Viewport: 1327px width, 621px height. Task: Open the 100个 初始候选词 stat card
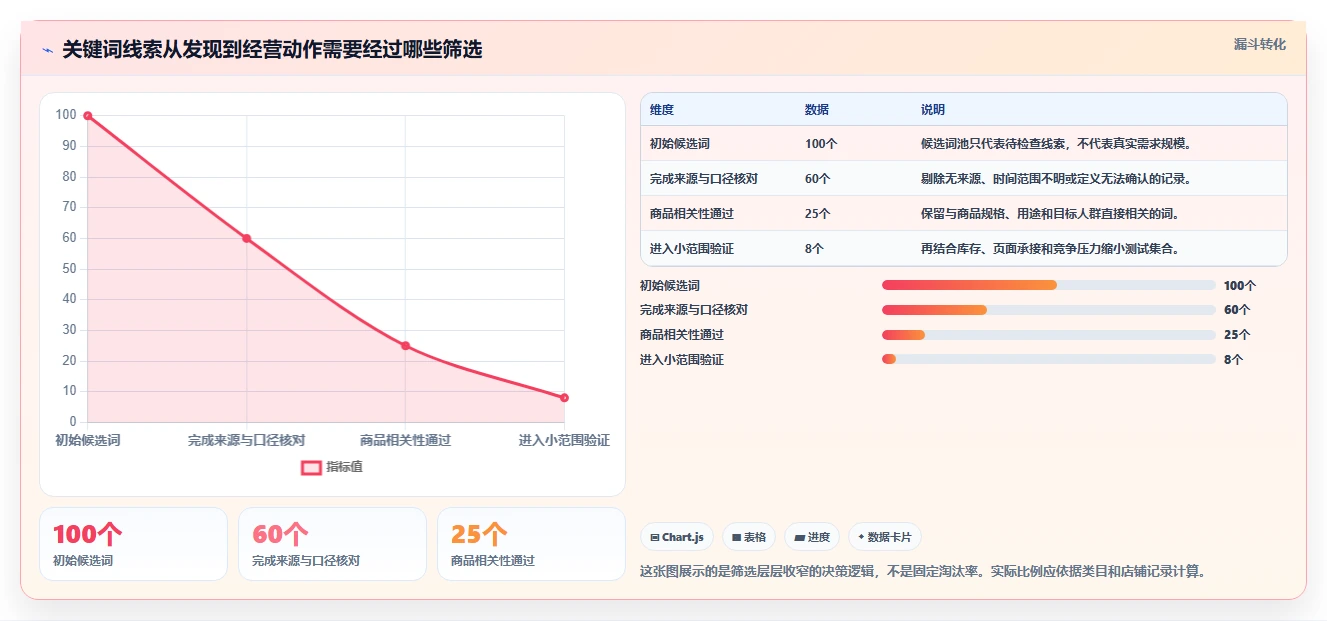[133, 544]
